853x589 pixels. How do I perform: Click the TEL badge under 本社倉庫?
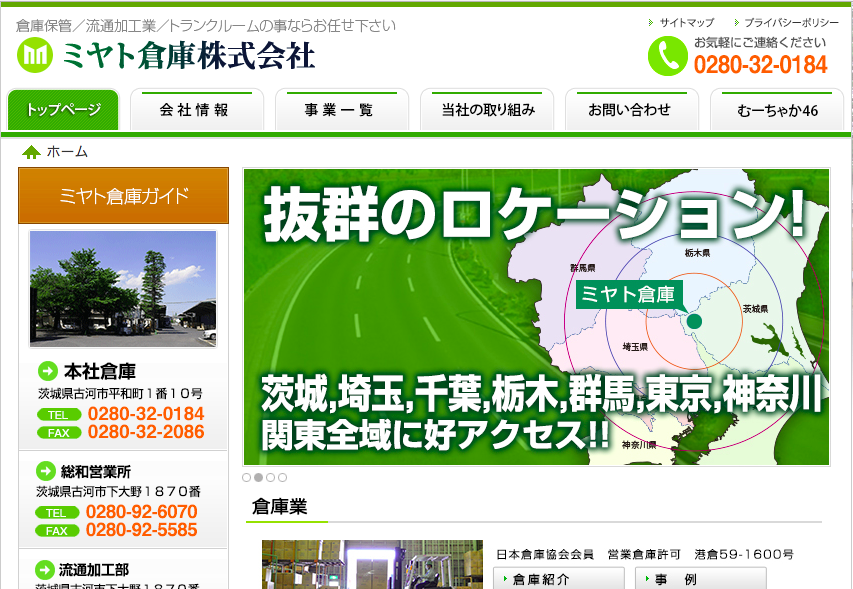coord(59,415)
